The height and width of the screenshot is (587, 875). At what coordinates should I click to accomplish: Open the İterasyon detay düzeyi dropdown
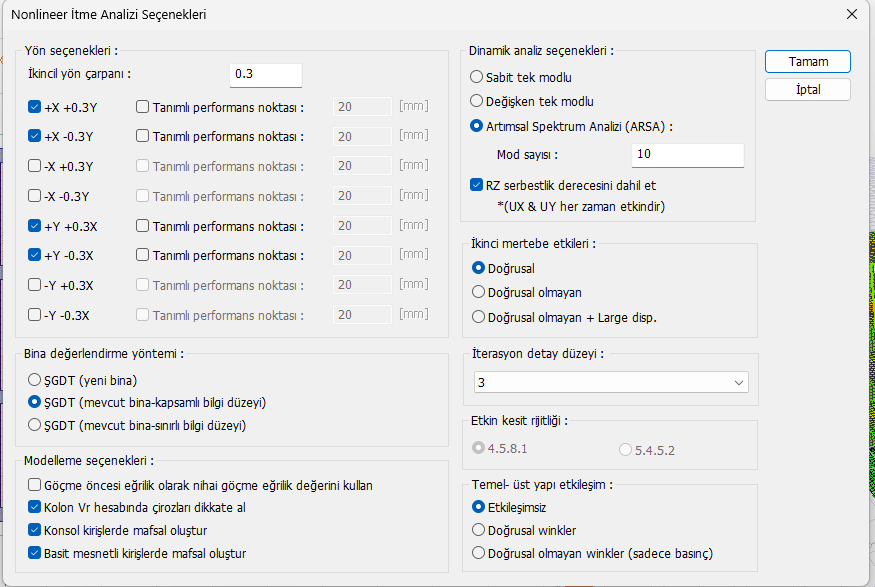(x=611, y=383)
